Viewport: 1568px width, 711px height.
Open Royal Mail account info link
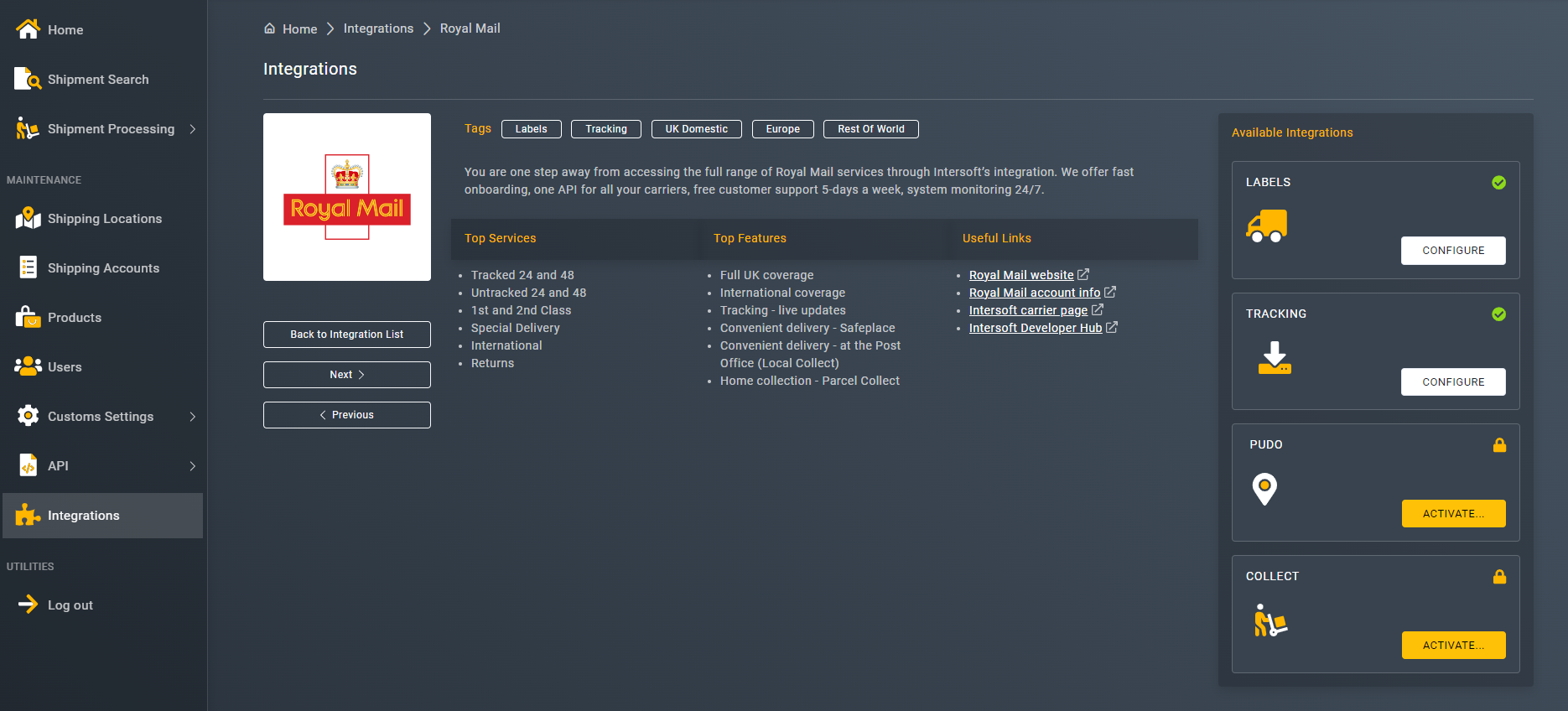pos(1035,293)
